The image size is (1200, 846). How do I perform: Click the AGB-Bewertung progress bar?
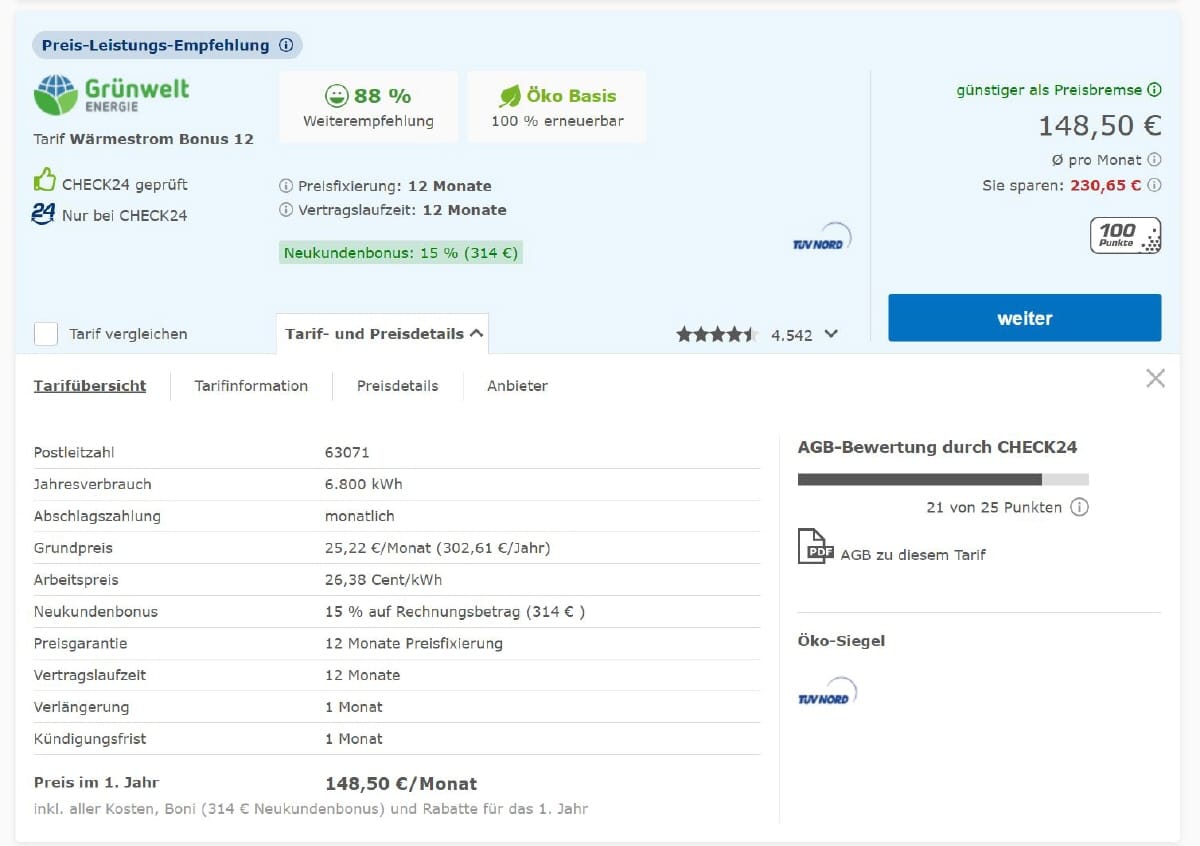pos(943,480)
